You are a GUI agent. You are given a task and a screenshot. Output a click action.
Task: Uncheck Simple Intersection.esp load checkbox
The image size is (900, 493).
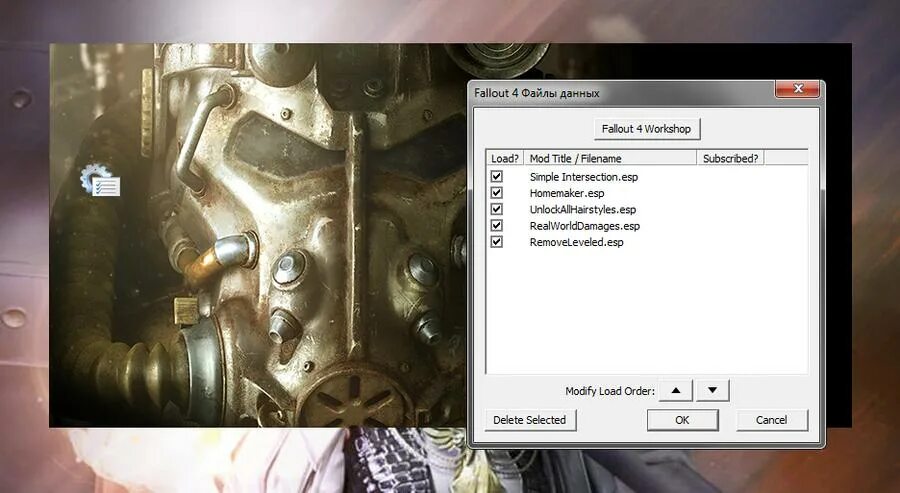496,176
